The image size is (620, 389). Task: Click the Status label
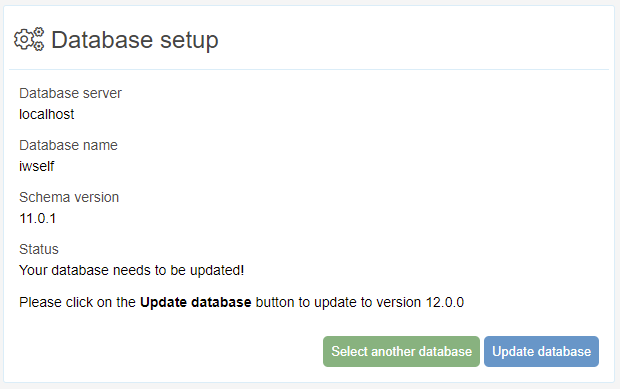pyautogui.click(x=39, y=249)
